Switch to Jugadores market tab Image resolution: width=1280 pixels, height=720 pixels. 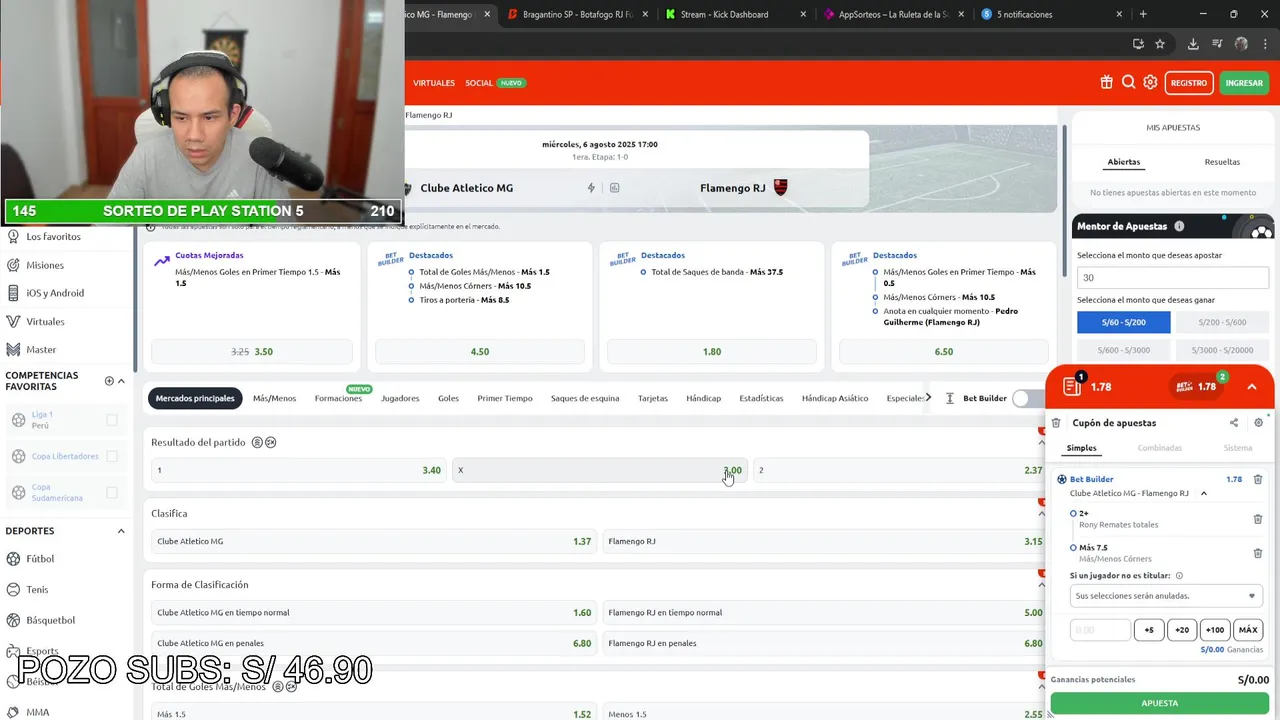(400, 398)
